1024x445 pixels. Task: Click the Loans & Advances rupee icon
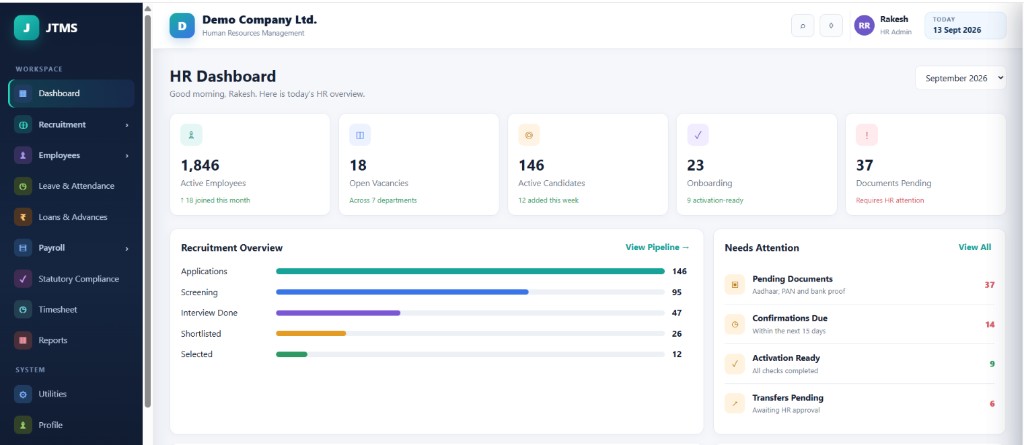(x=23, y=218)
